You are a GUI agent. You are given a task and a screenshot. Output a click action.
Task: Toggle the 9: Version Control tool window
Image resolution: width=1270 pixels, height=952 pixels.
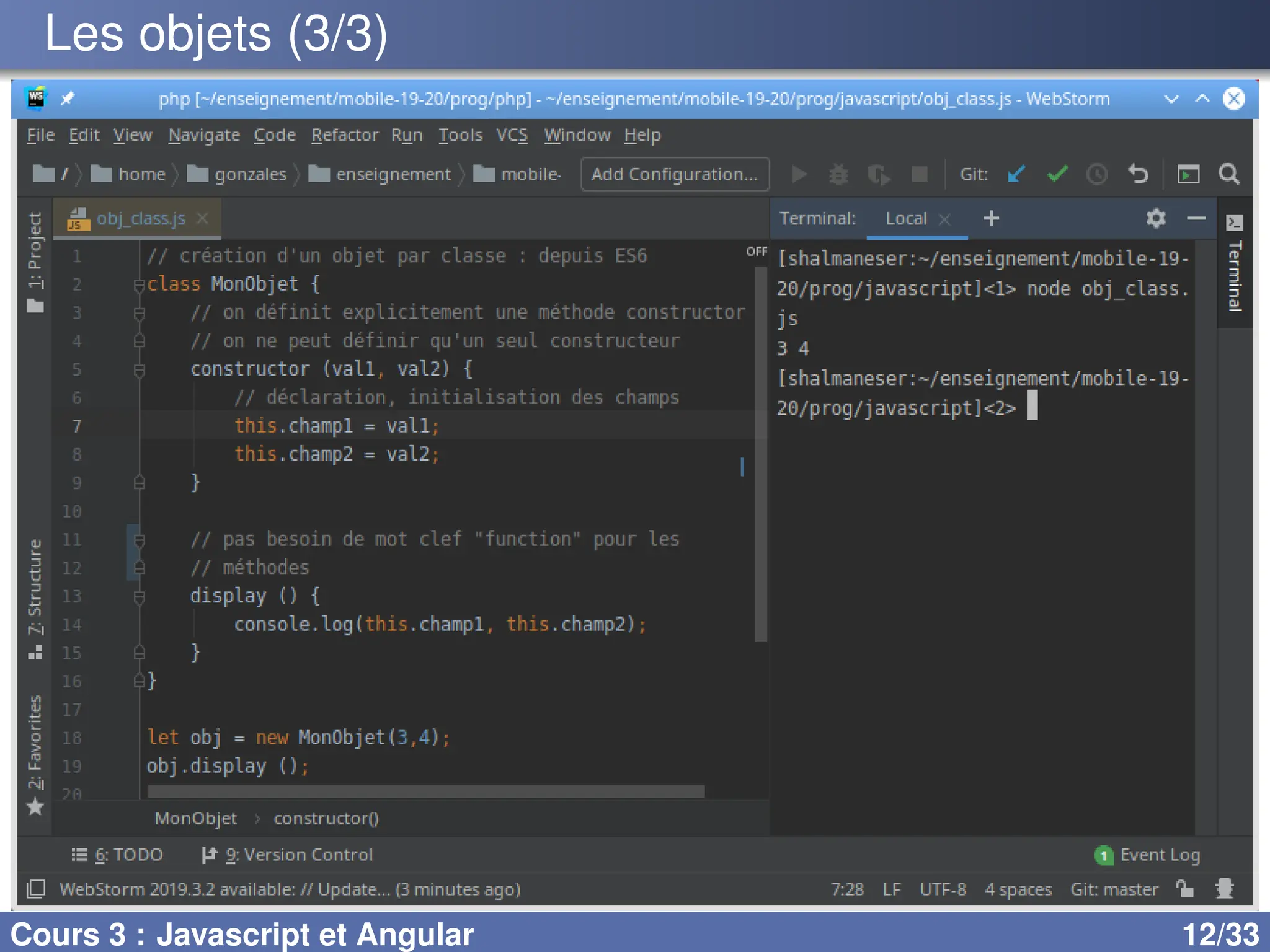tap(287, 855)
